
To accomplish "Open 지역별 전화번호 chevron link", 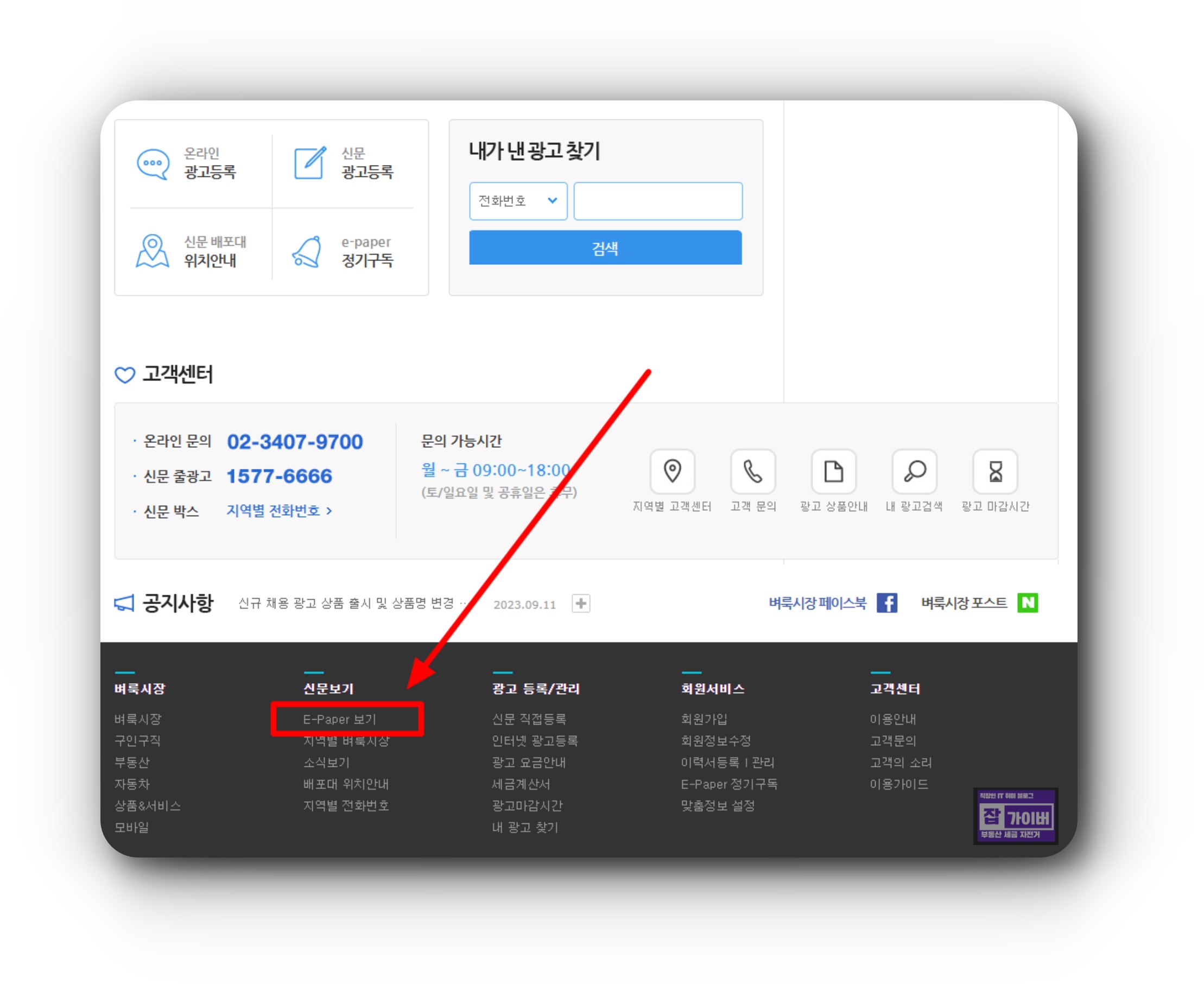I will tap(280, 511).
